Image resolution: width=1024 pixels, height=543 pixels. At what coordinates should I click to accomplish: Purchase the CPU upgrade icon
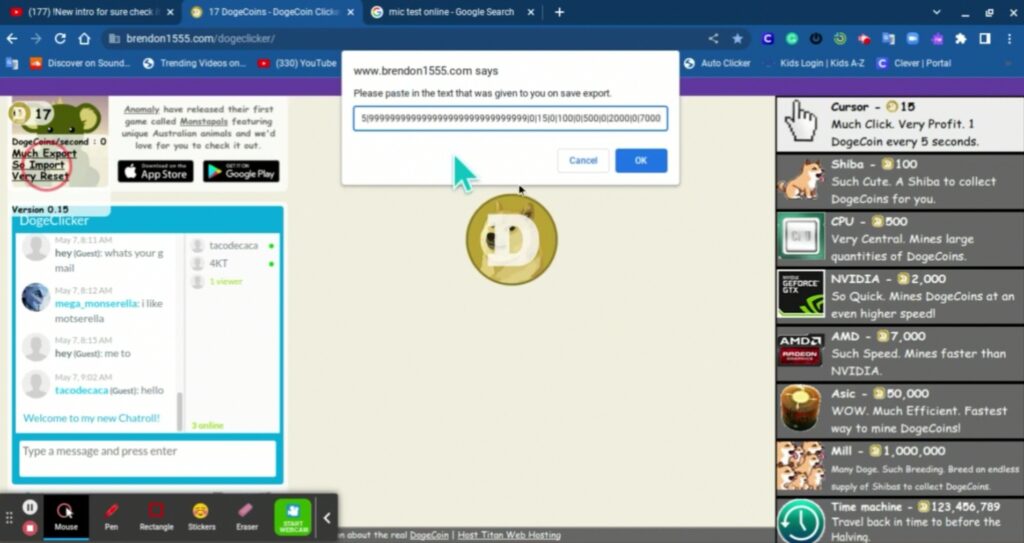coord(801,236)
